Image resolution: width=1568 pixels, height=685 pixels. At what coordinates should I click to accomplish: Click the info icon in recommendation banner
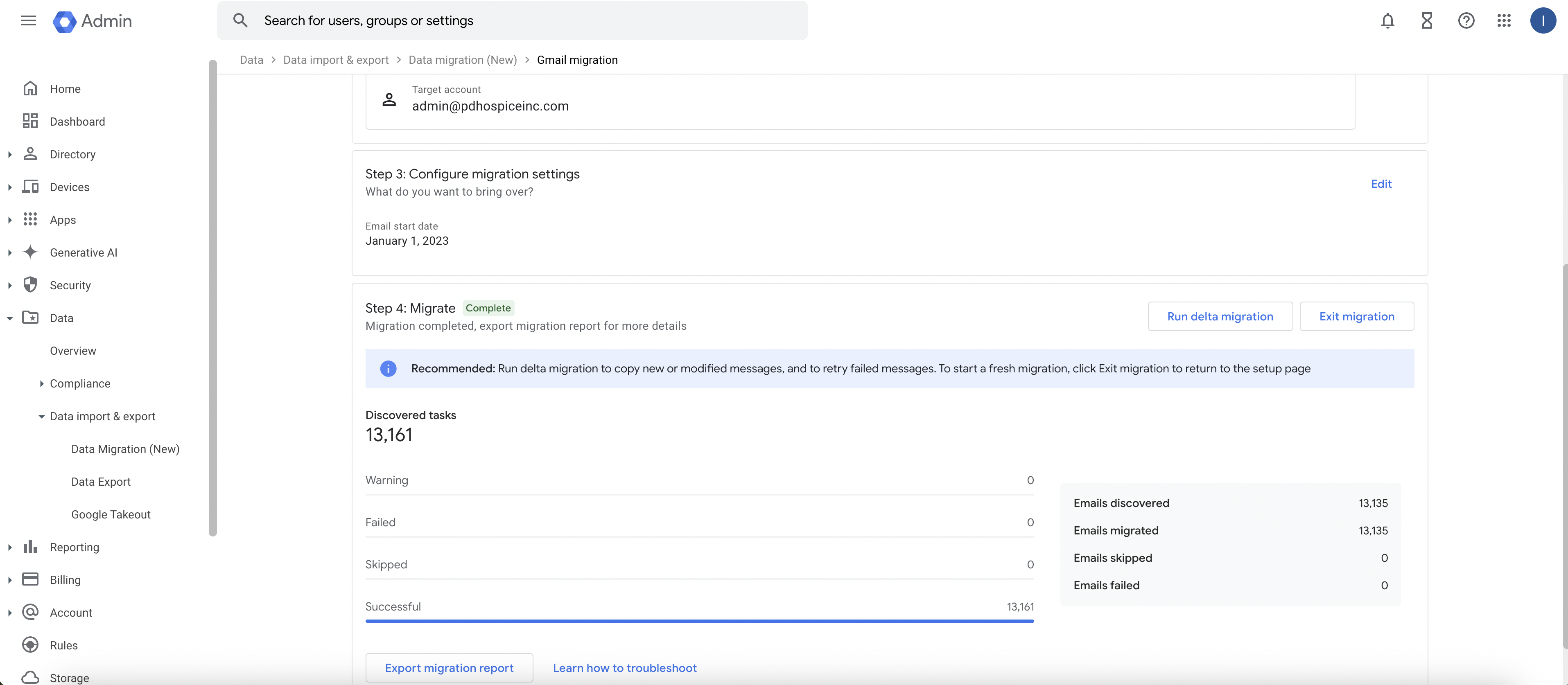[389, 369]
